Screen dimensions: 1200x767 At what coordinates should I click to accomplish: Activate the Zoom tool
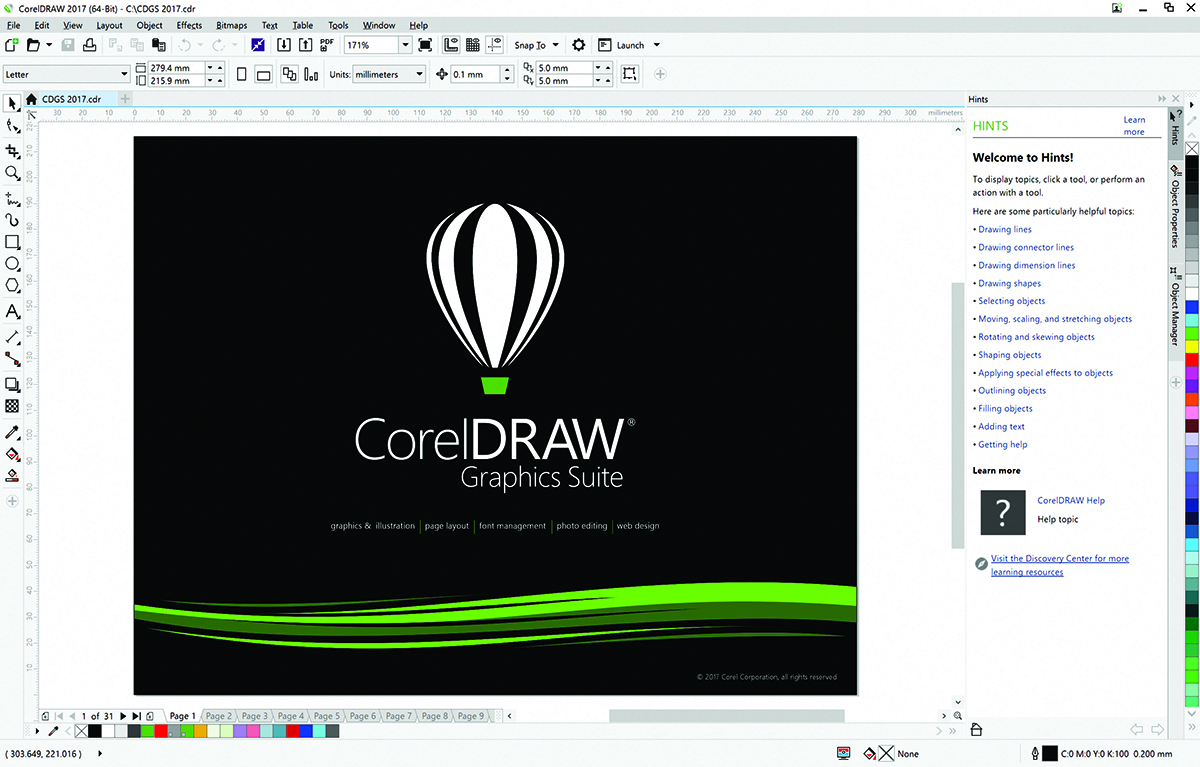[x=12, y=173]
